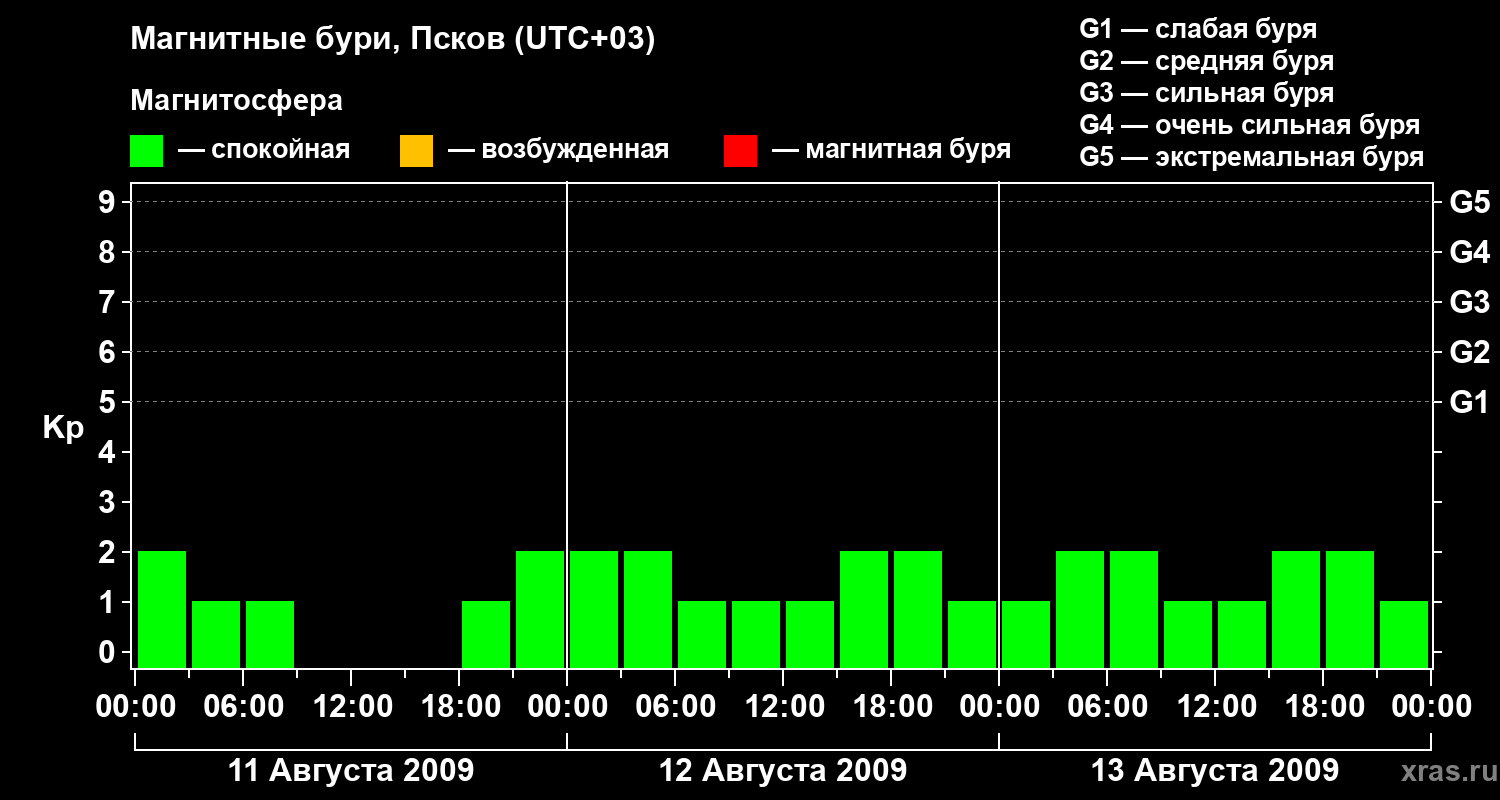1500x800 pixels.
Task: Click the 13 August 06:00–09:00 bar
Action: pyautogui.click(x=1134, y=609)
